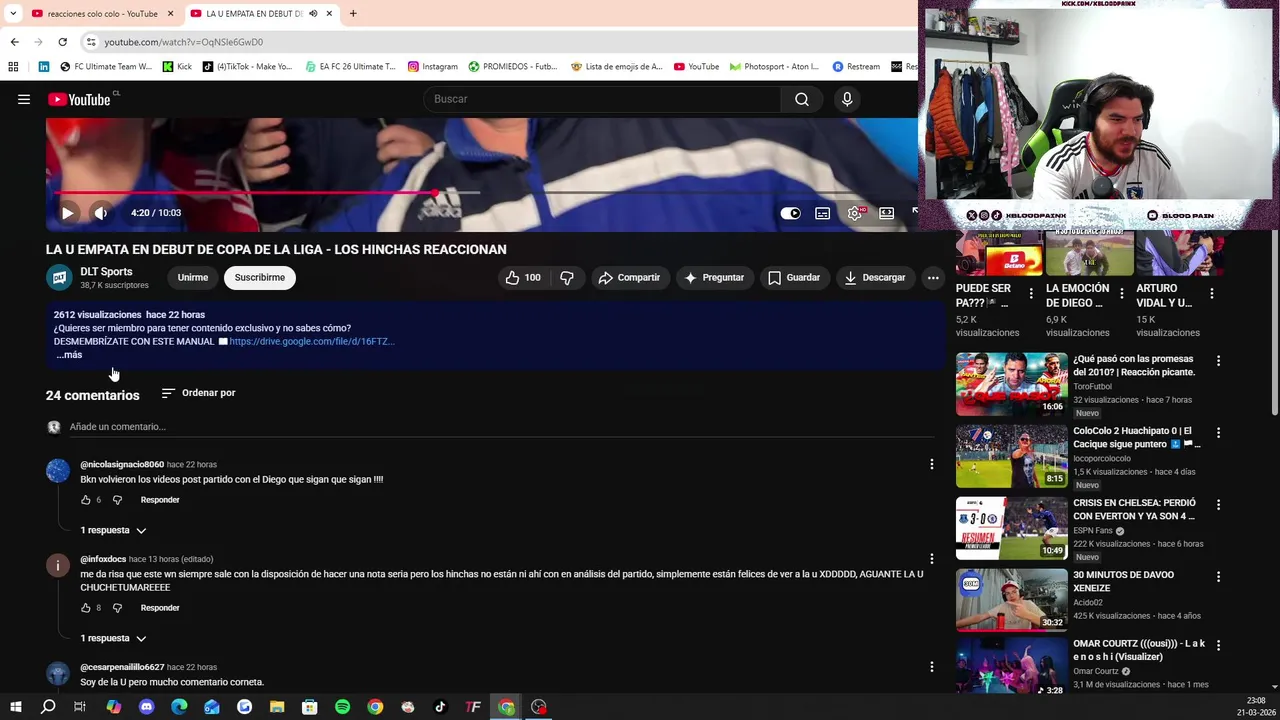
Task: Expand the description with ...más
Action: click(x=69, y=355)
